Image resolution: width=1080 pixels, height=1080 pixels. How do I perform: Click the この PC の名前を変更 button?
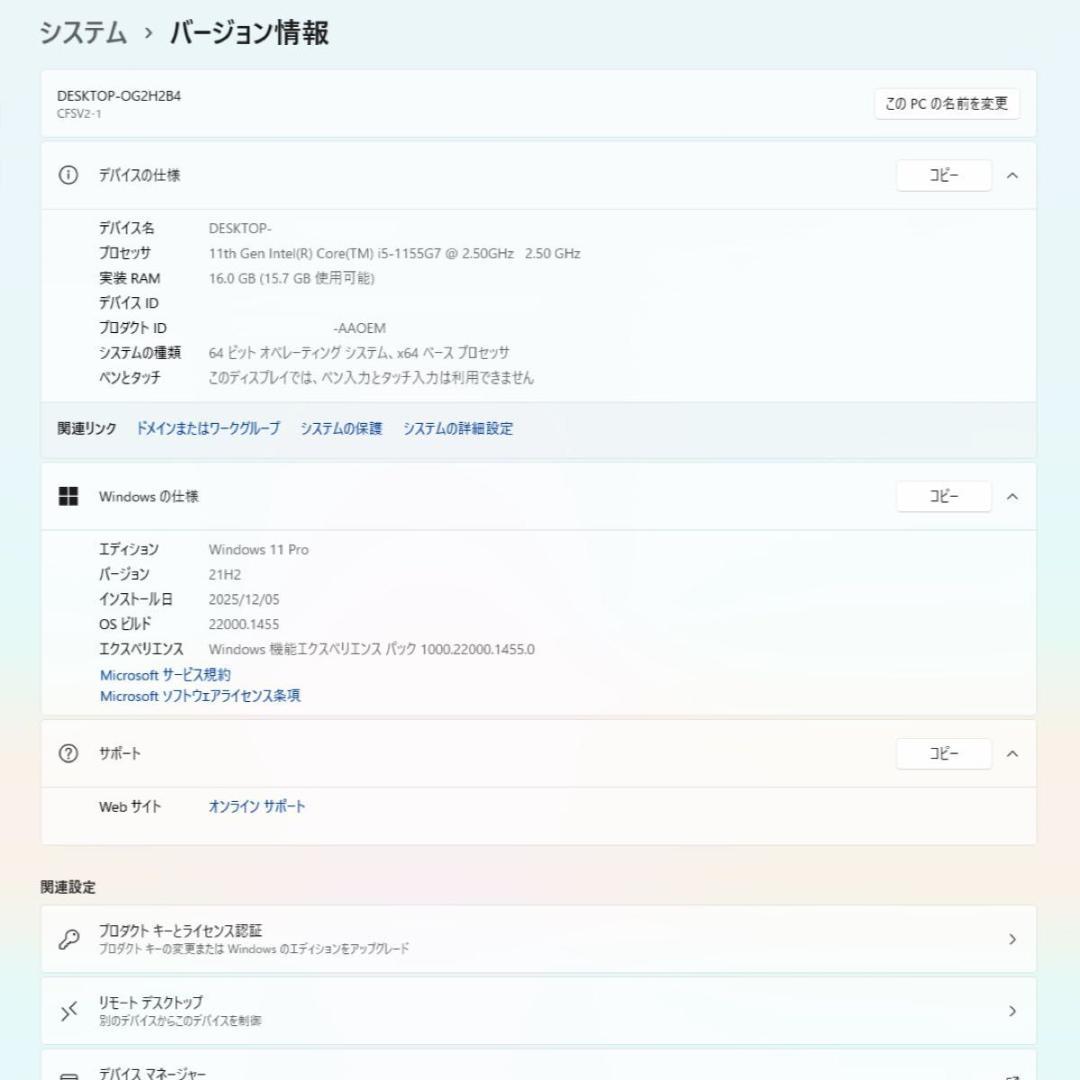(x=946, y=104)
